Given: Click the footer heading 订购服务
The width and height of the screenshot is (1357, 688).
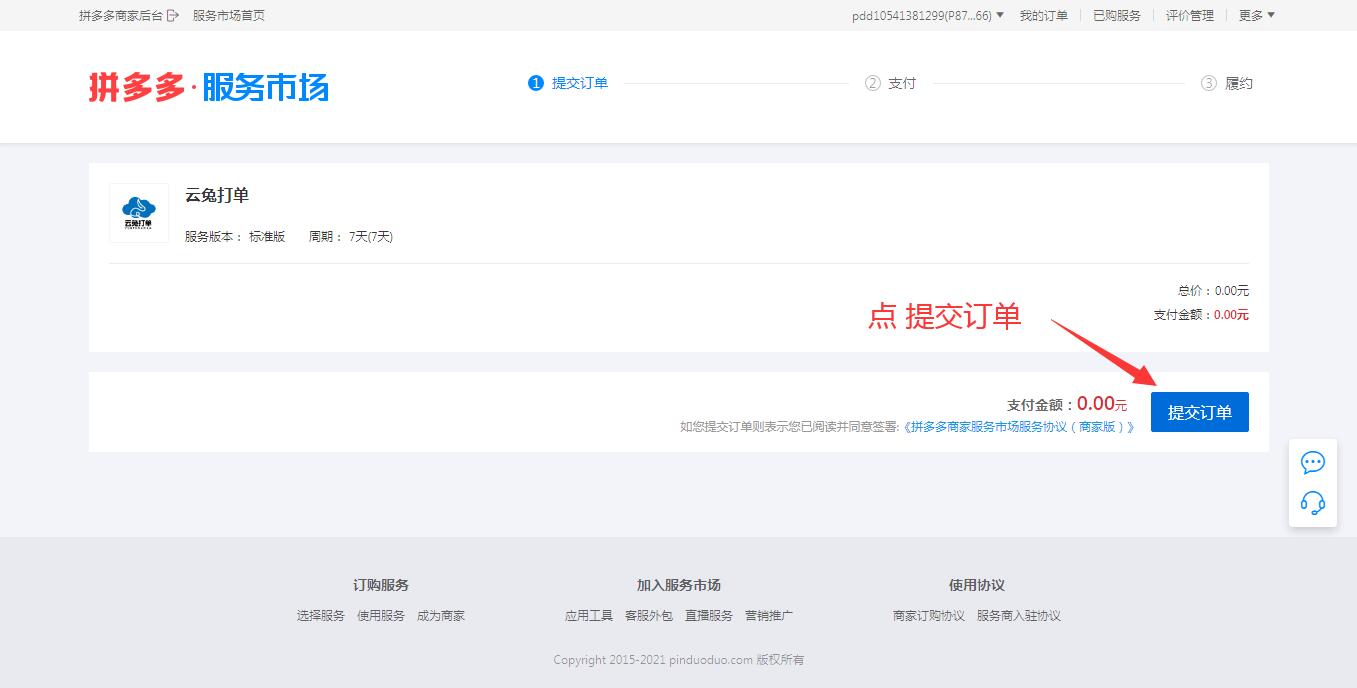Looking at the screenshot, I should 381,585.
